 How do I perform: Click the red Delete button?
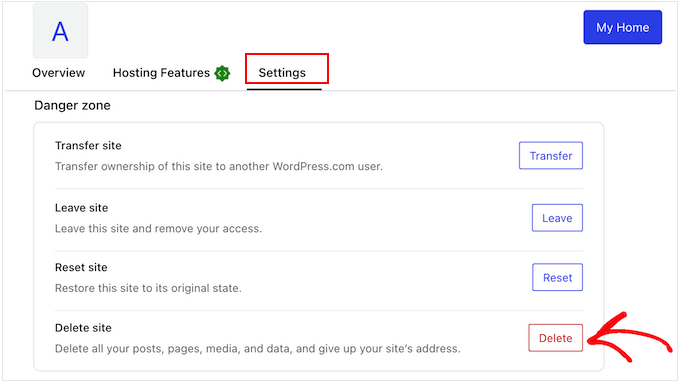pyautogui.click(x=556, y=338)
